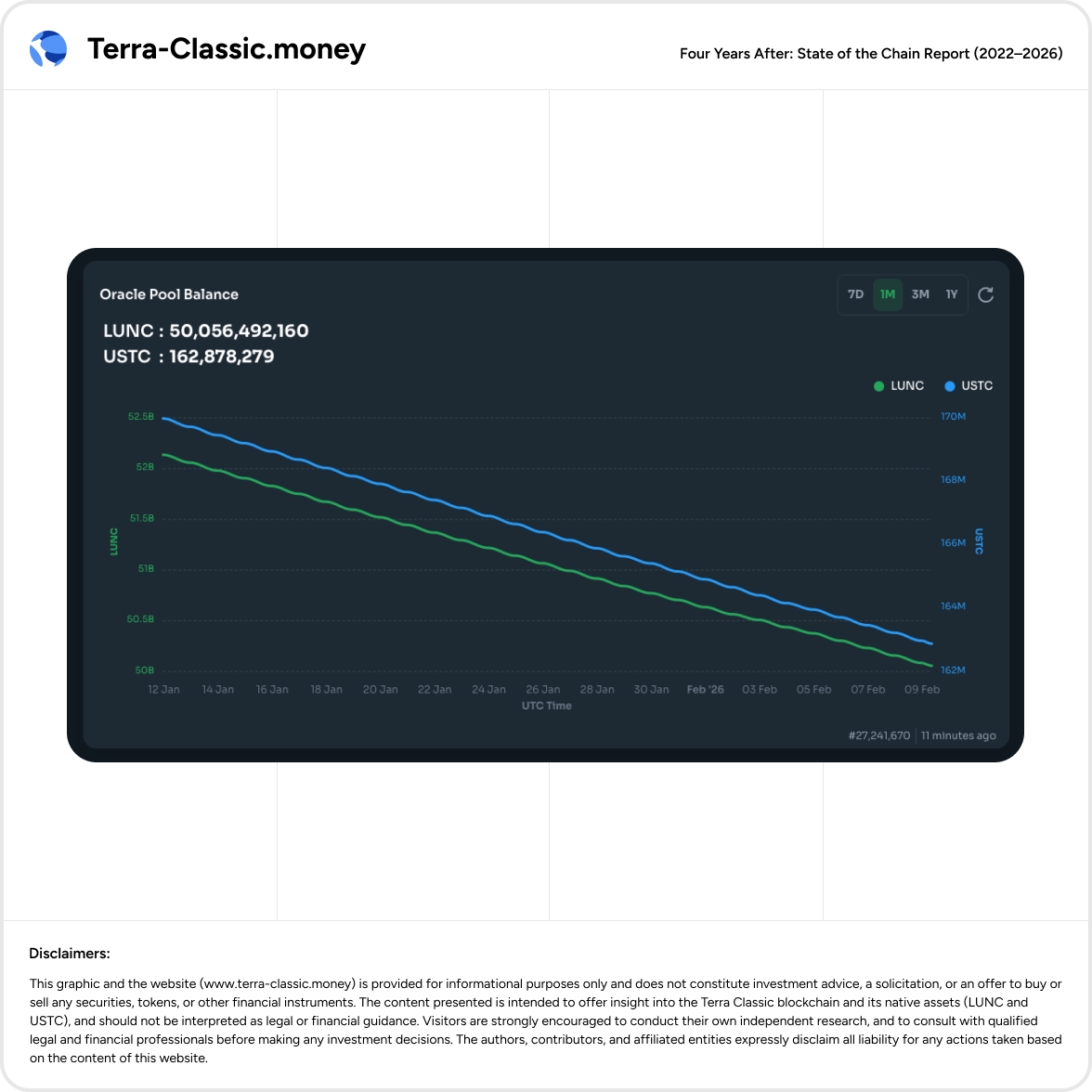
Task: Select the 1M time range
Action: tap(888, 294)
